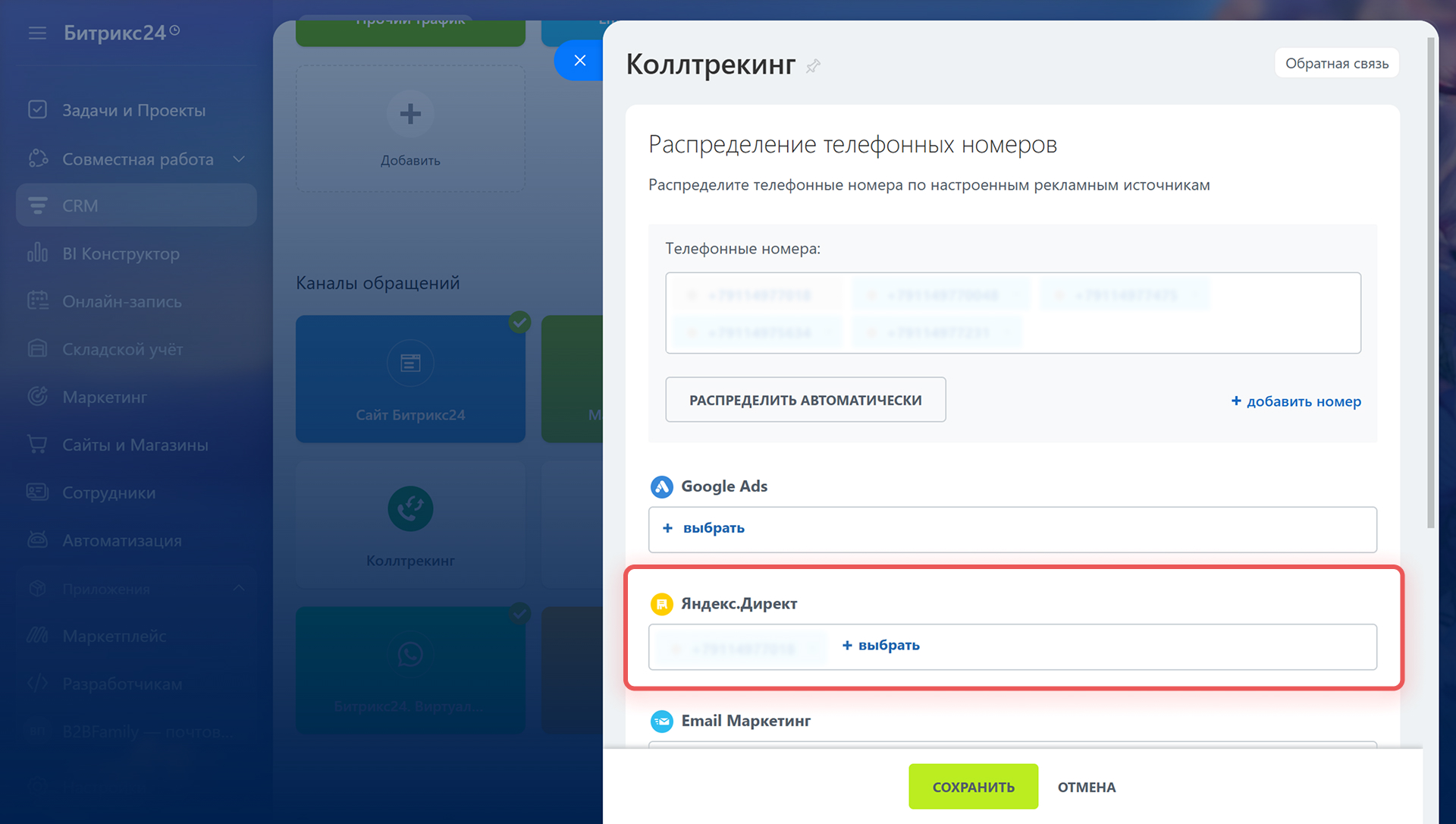Open the Коллтрекинг channel phone icon
Screen dimensions: 1456x824
(410, 508)
